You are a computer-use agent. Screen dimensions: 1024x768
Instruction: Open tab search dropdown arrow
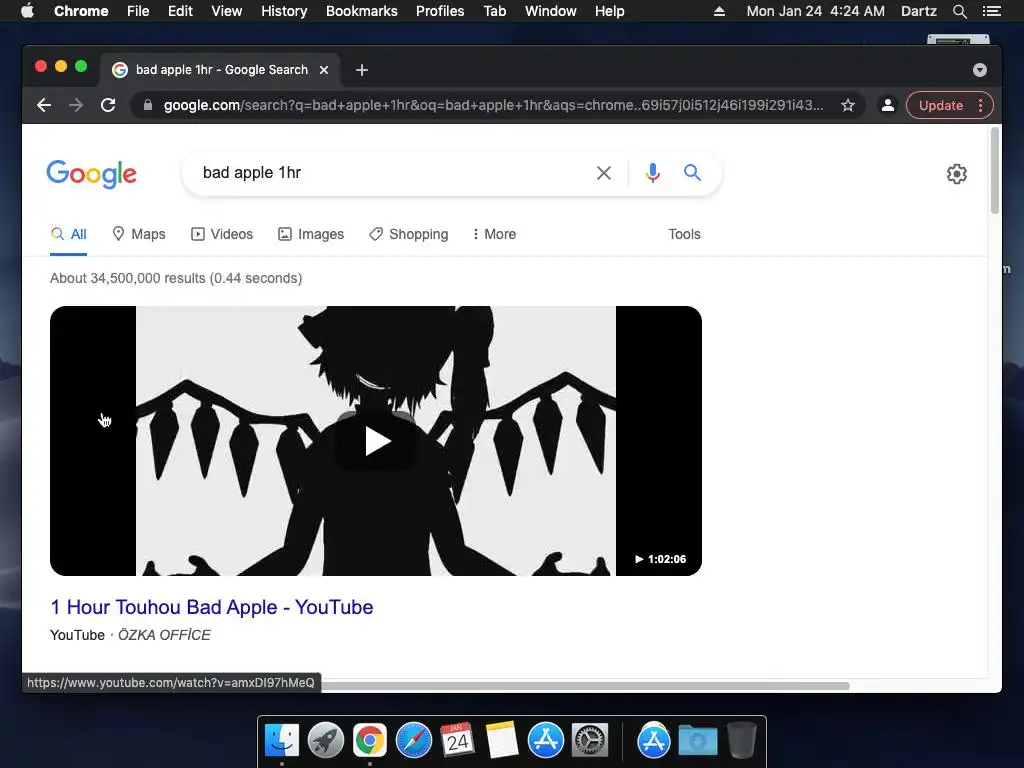click(x=980, y=70)
